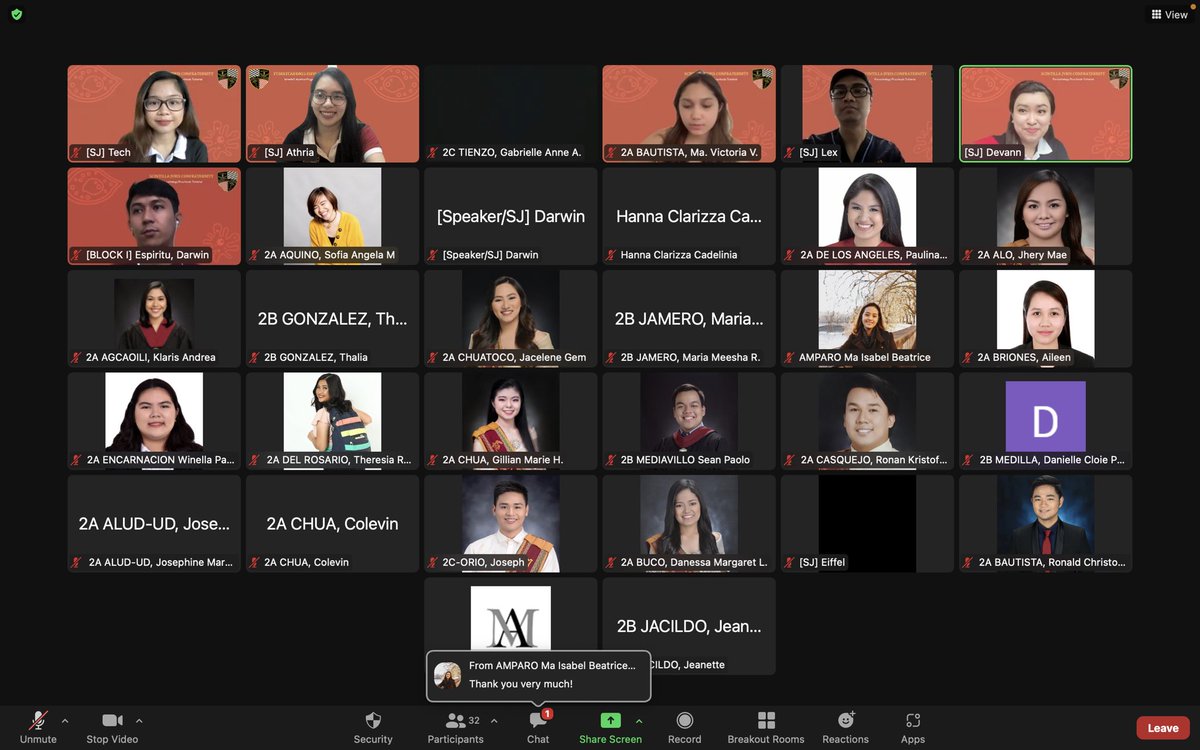Expand arrow next to Participants
Viewport: 1200px width, 750px height.
(493, 720)
